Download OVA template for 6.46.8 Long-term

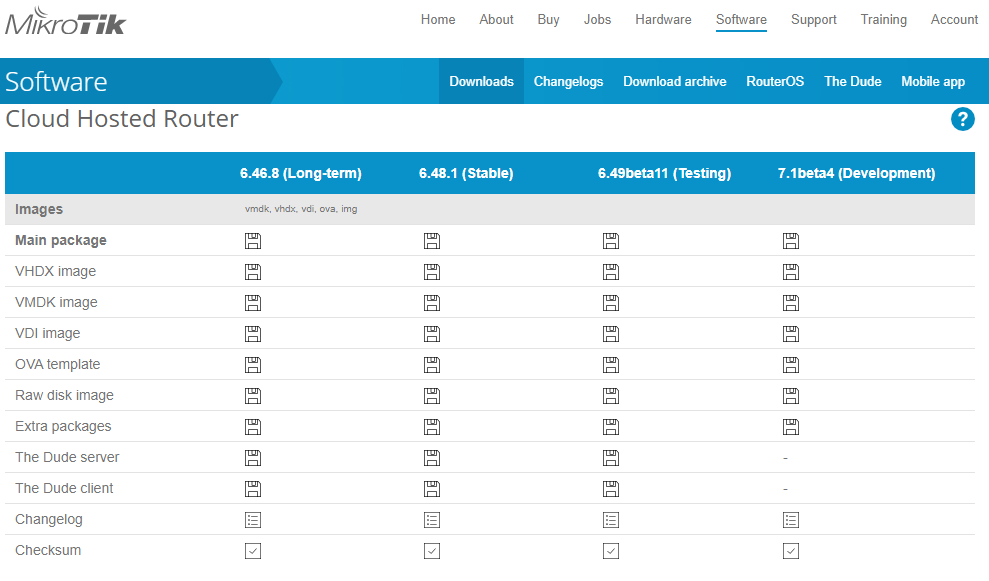(253, 364)
